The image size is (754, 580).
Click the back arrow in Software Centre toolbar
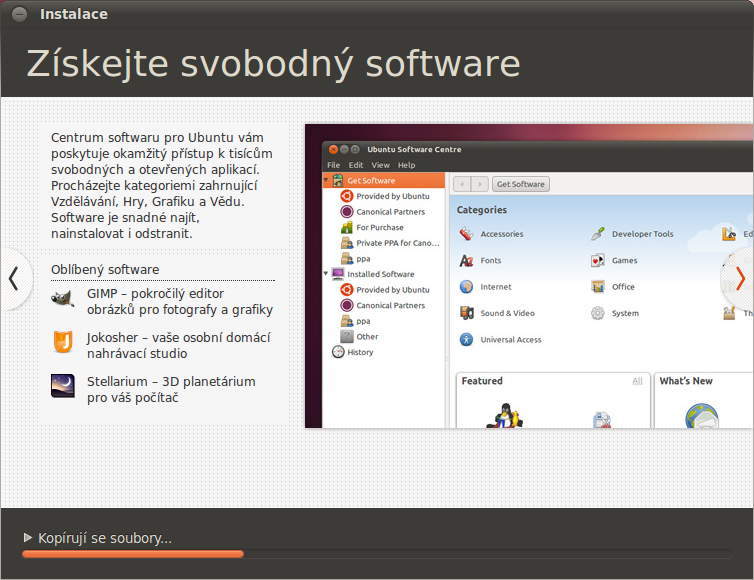pos(462,184)
